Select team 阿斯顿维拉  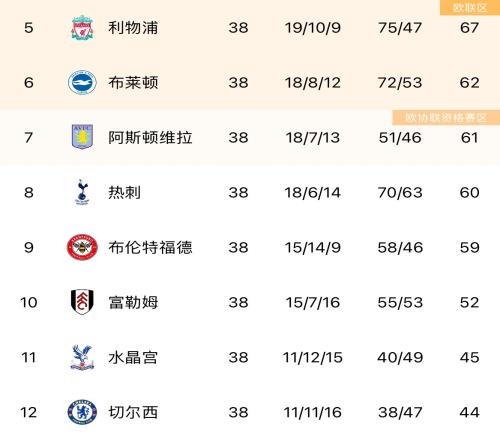[150, 137]
